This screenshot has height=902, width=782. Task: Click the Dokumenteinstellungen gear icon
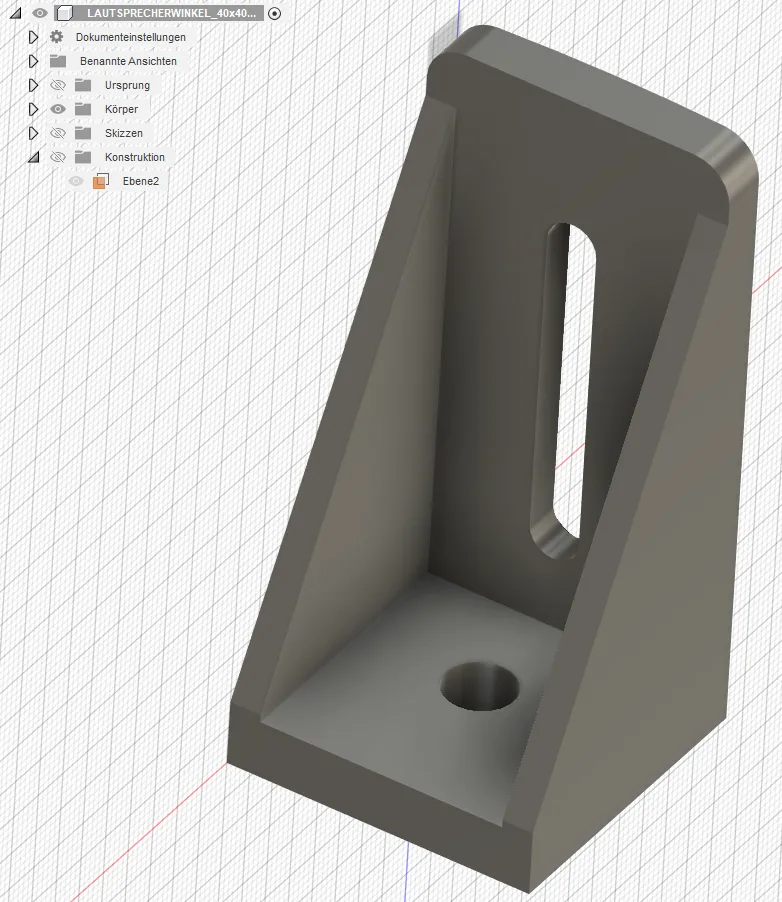click(56, 37)
